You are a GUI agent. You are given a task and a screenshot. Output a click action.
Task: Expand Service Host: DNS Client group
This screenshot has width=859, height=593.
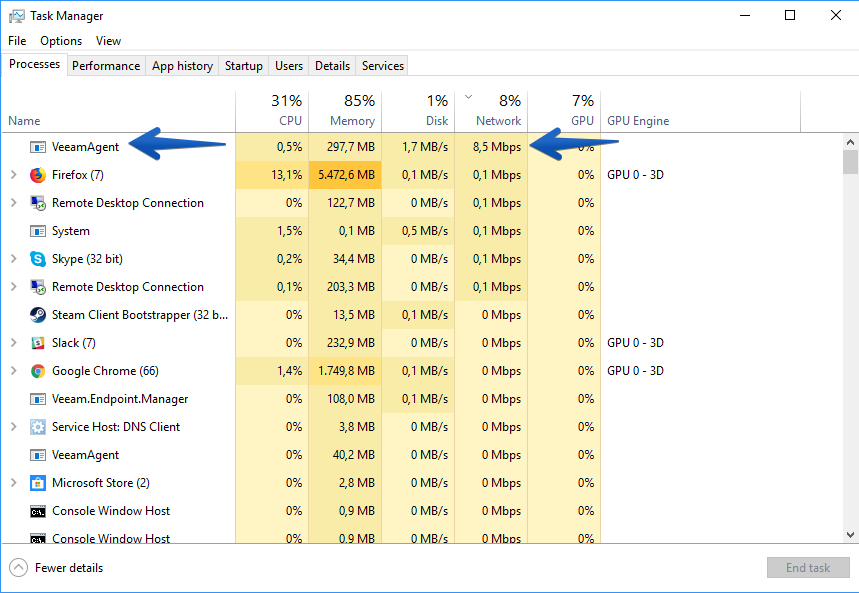[x=14, y=426]
